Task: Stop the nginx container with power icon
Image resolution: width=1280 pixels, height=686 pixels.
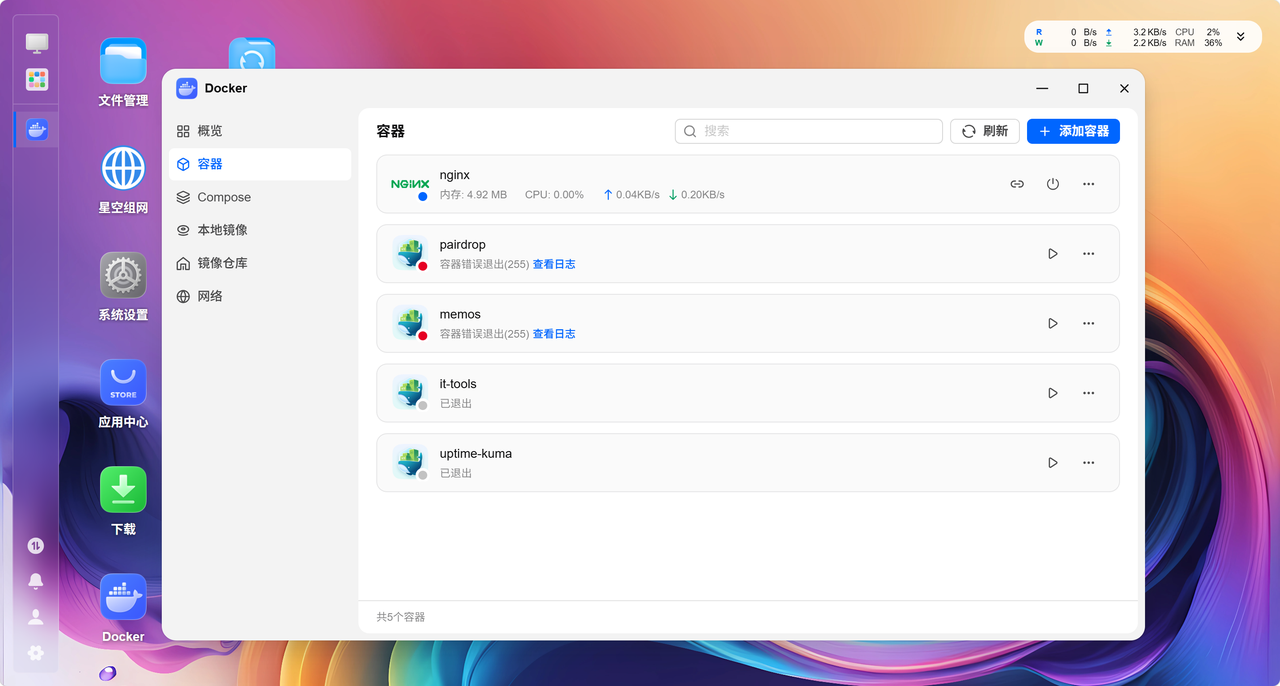Action: (x=1053, y=184)
